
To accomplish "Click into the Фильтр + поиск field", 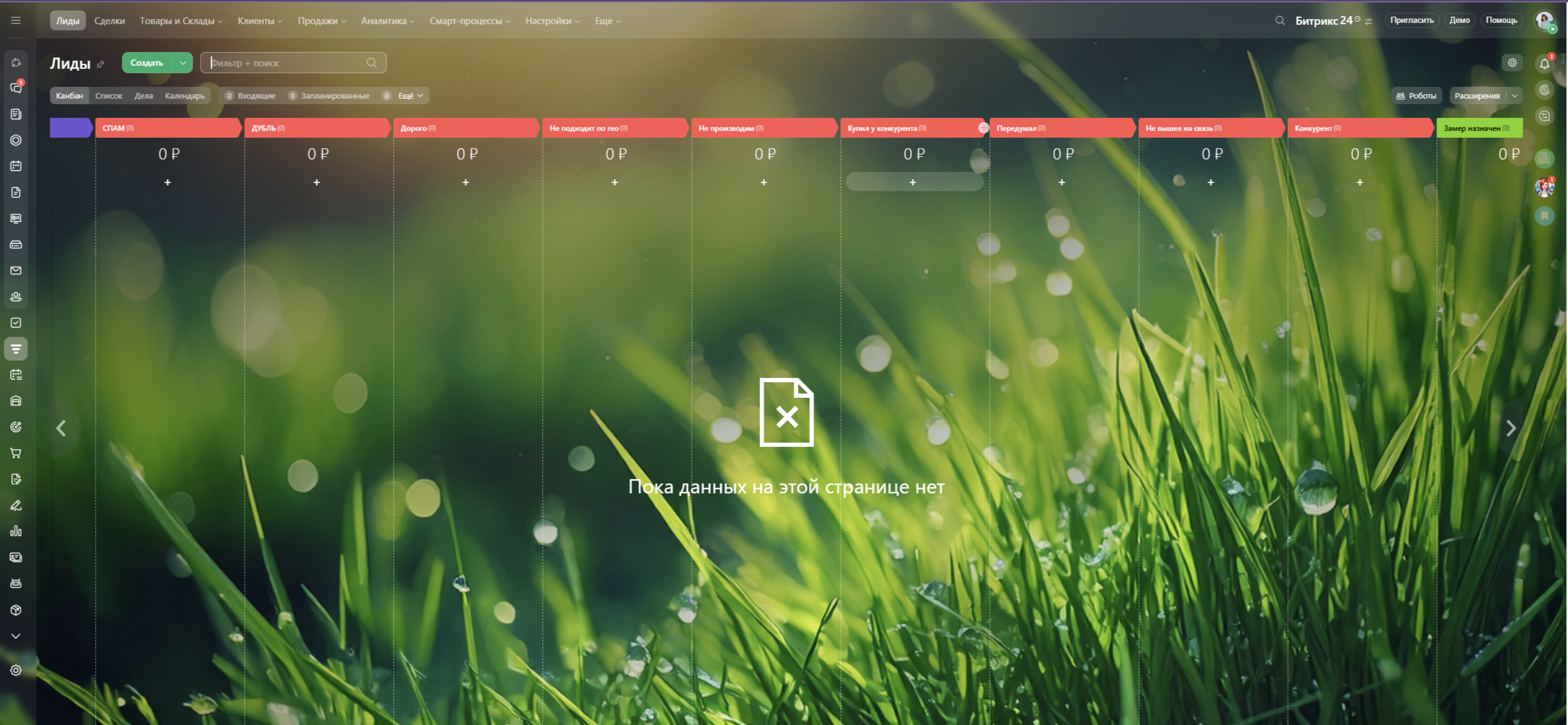I will (x=286, y=63).
